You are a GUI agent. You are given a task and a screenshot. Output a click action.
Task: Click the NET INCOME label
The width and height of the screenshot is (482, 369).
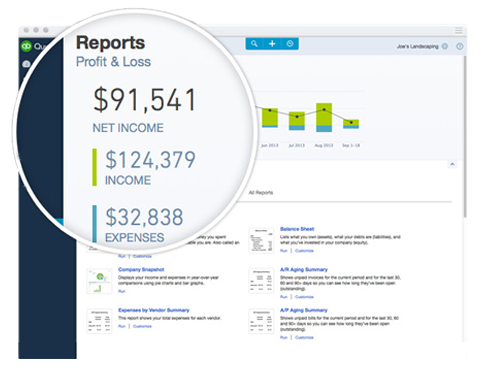click(128, 128)
